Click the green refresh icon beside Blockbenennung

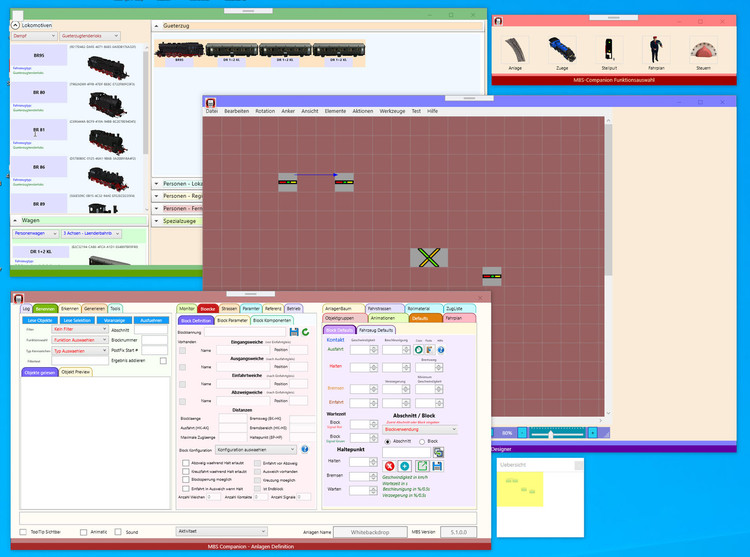click(x=305, y=331)
